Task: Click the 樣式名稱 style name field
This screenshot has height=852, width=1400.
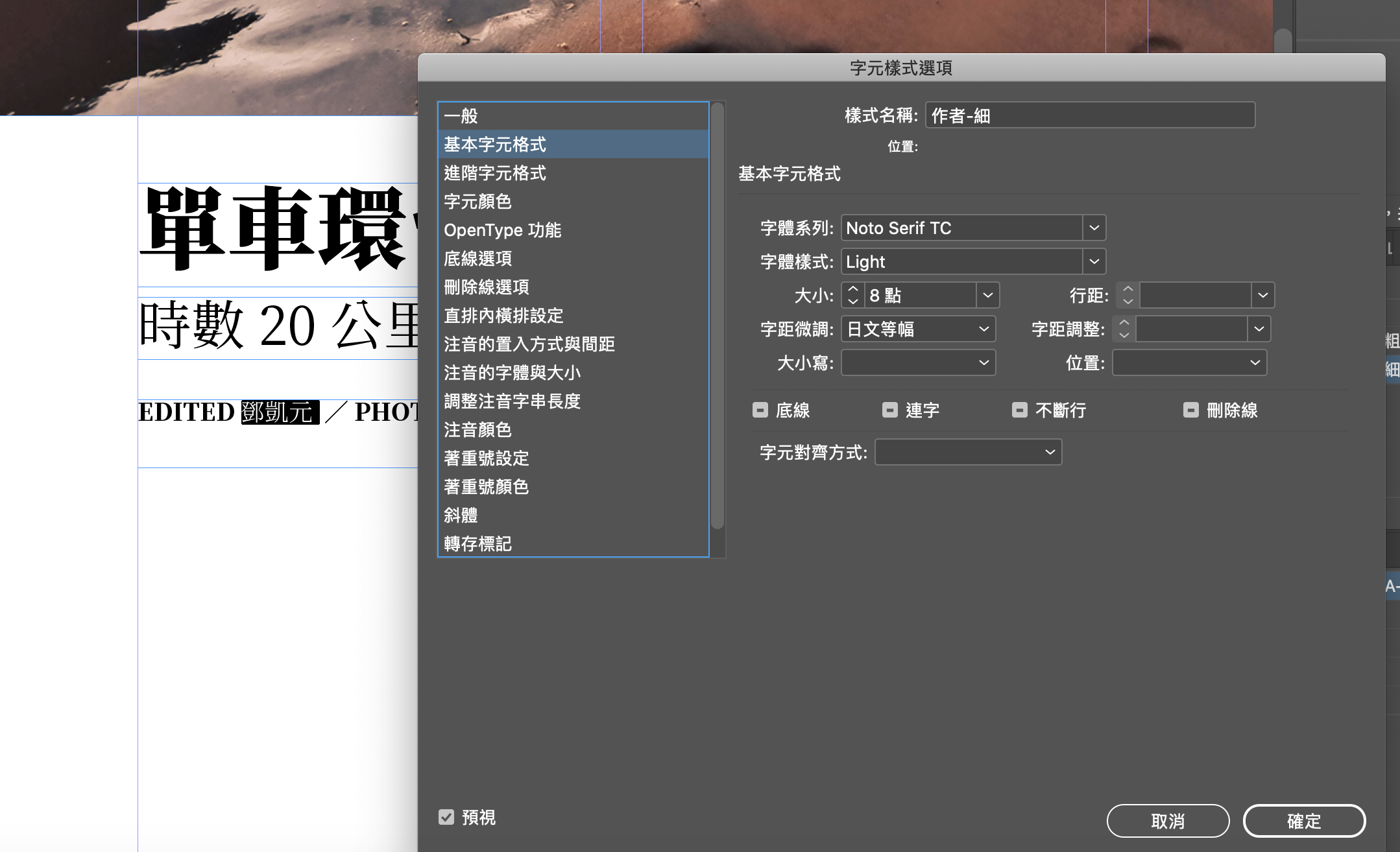Action: 1090,115
